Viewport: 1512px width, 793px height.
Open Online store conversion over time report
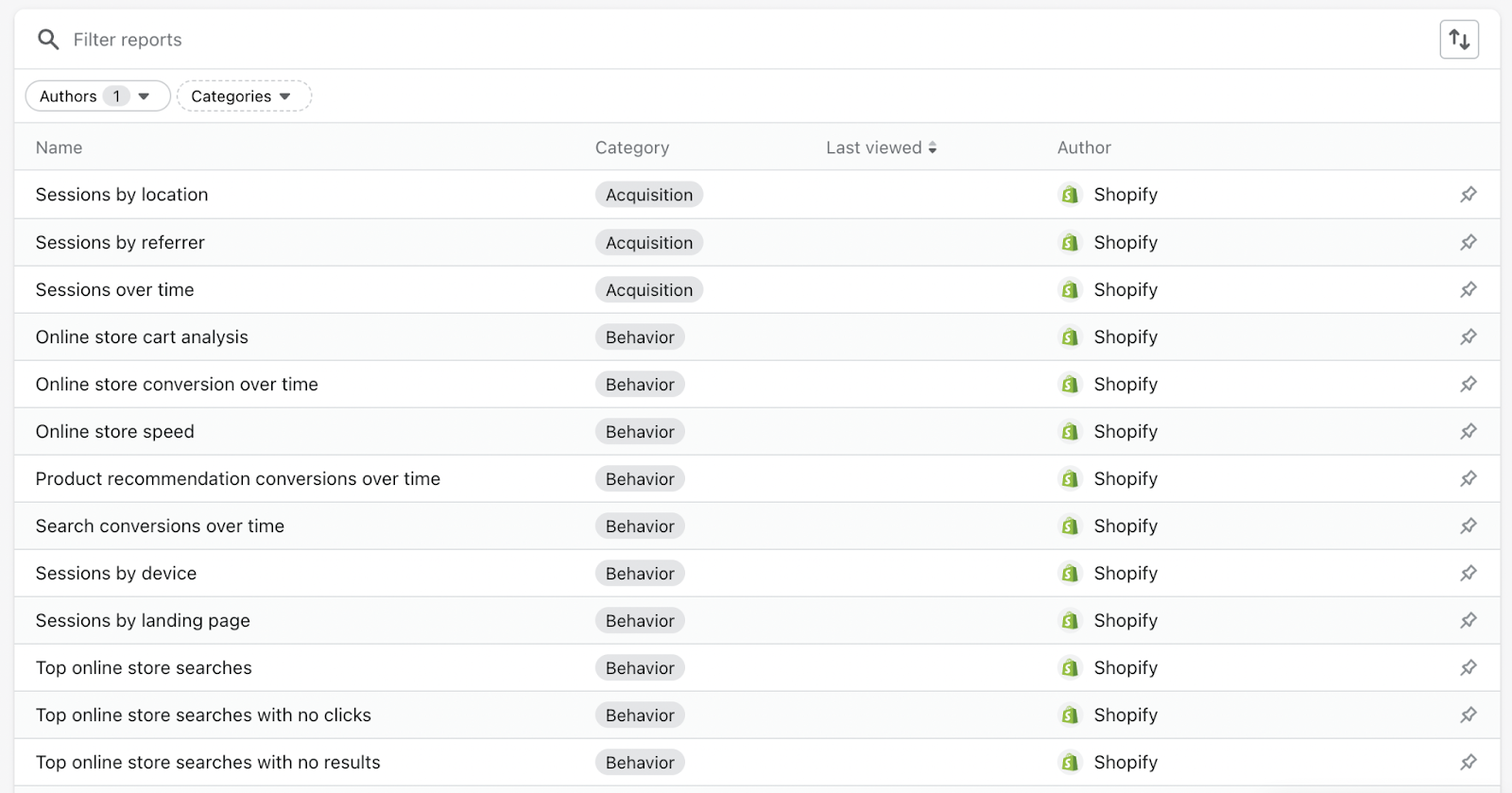pos(177,385)
